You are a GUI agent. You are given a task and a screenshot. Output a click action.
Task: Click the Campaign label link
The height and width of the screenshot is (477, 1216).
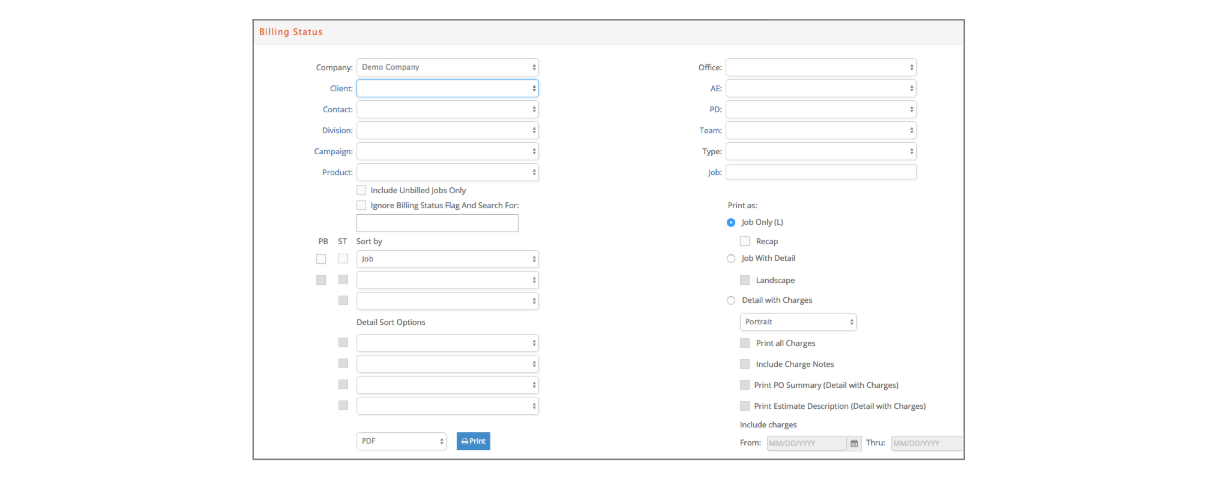click(x=332, y=152)
